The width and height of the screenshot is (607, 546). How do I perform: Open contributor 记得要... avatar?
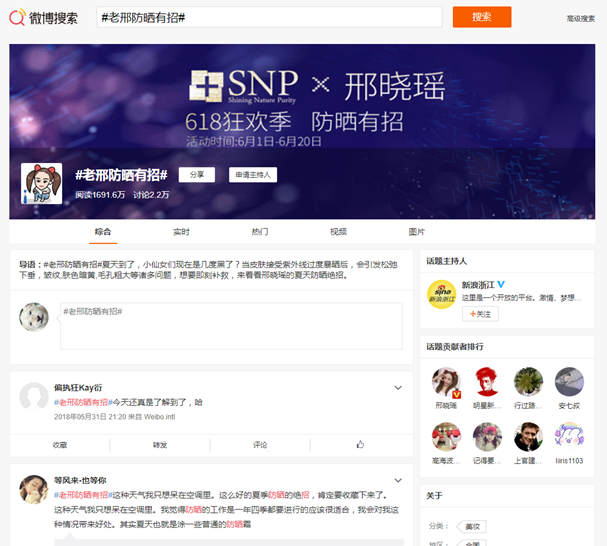pos(487,437)
